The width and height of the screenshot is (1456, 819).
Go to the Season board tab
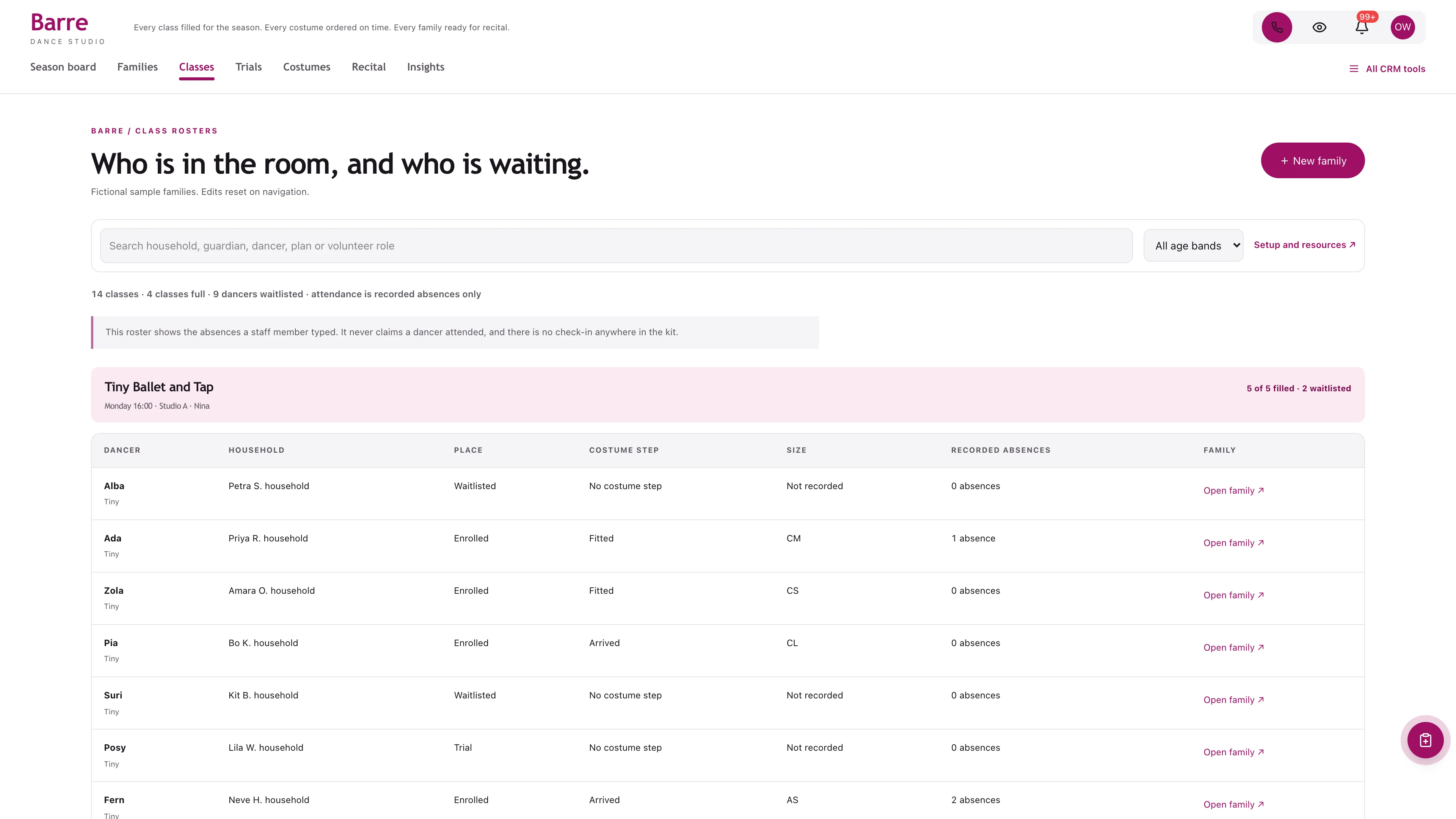63,67
